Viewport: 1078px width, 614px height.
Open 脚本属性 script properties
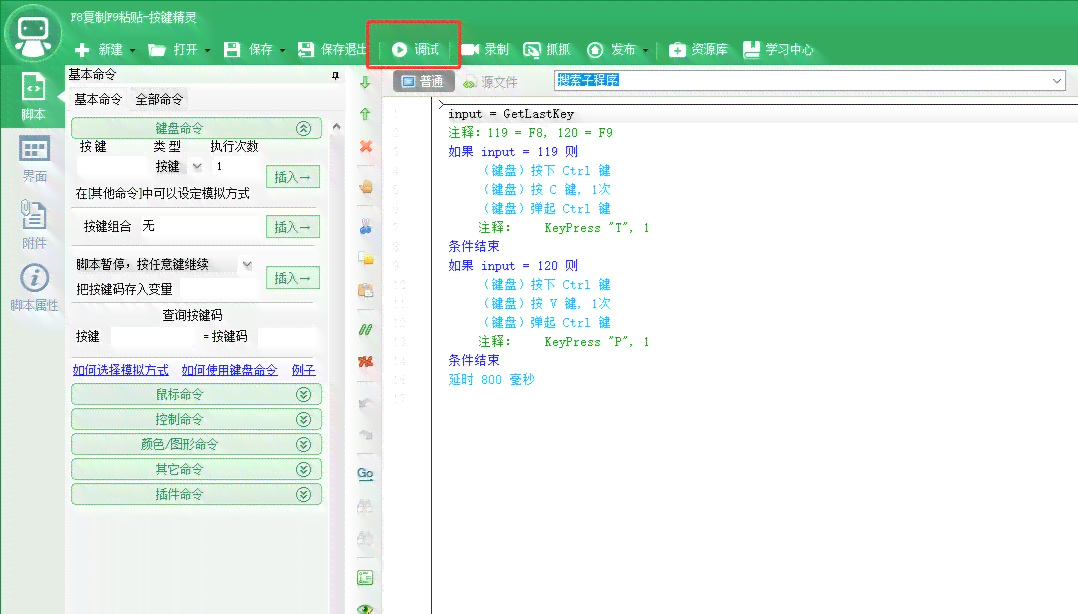click(x=34, y=287)
